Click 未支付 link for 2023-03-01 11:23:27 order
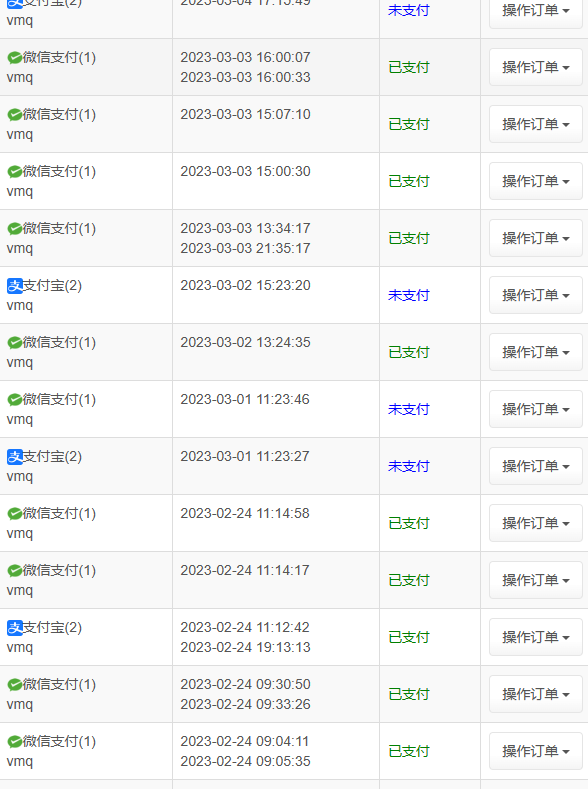This screenshot has width=588, height=789. pos(408,466)
